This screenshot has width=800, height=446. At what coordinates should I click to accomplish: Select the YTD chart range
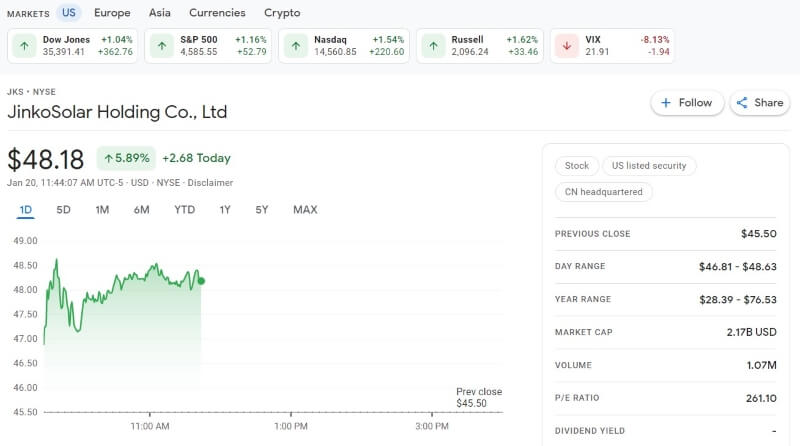[x=184, y=210]
